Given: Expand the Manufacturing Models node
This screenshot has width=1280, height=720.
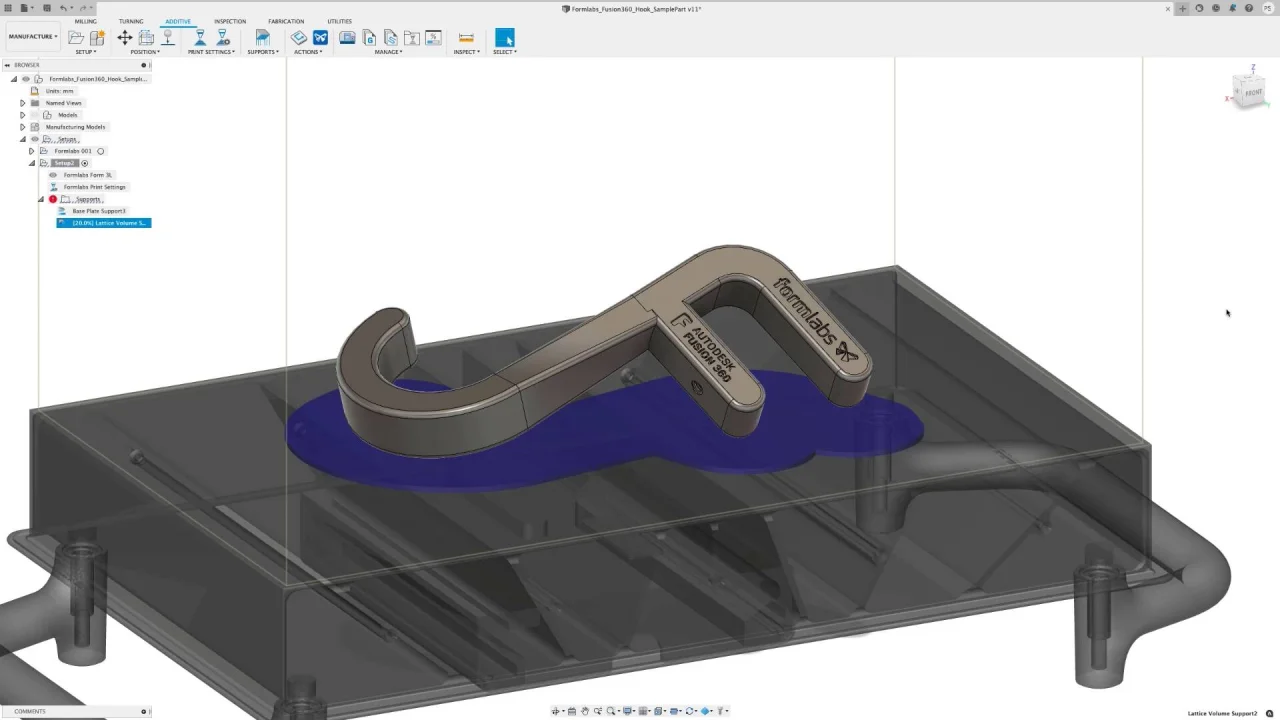Looking at the screenshot, I should (x=22, y=127).
